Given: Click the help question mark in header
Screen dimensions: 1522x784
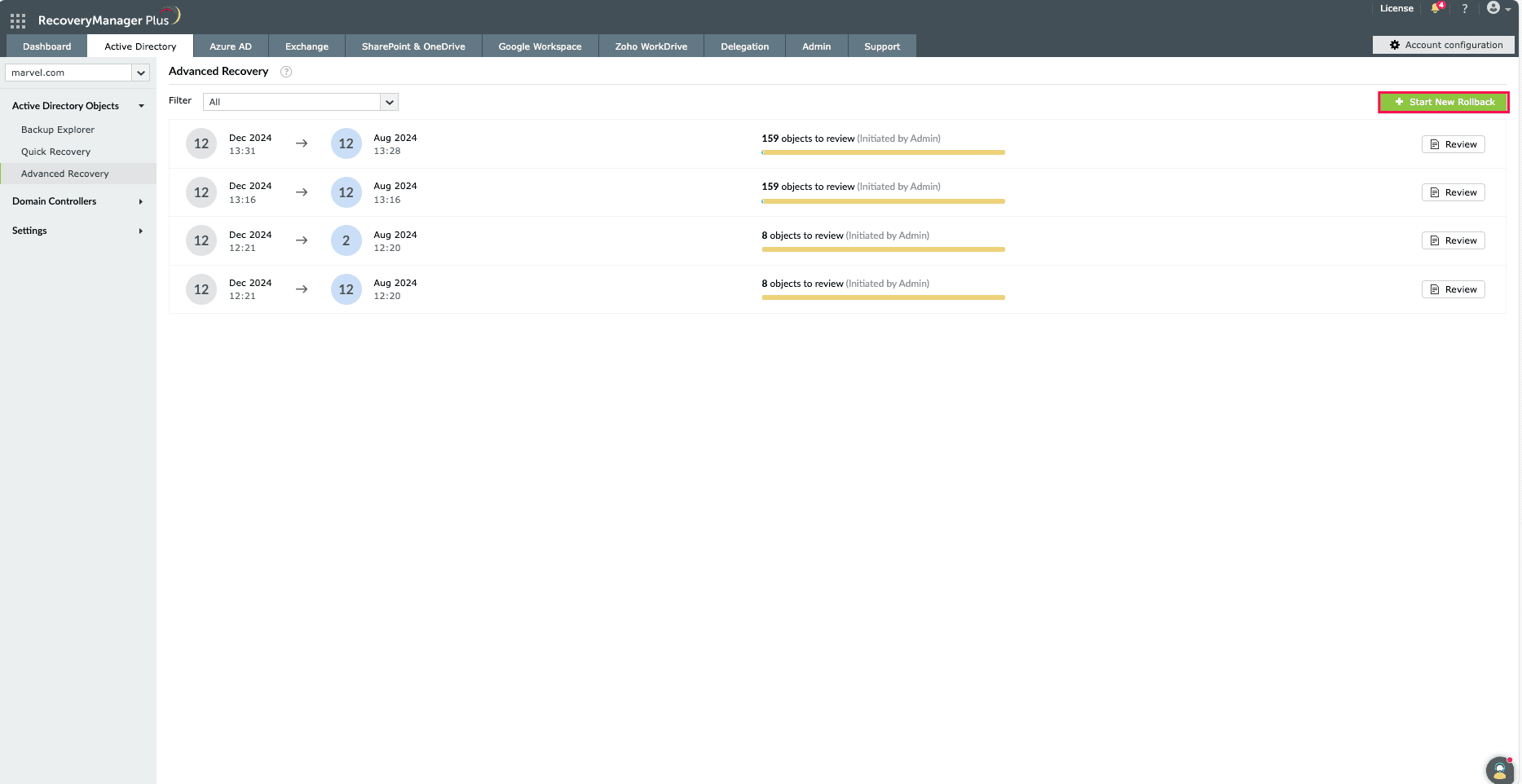Looking at the screenshot, I should coord(1465,8).
